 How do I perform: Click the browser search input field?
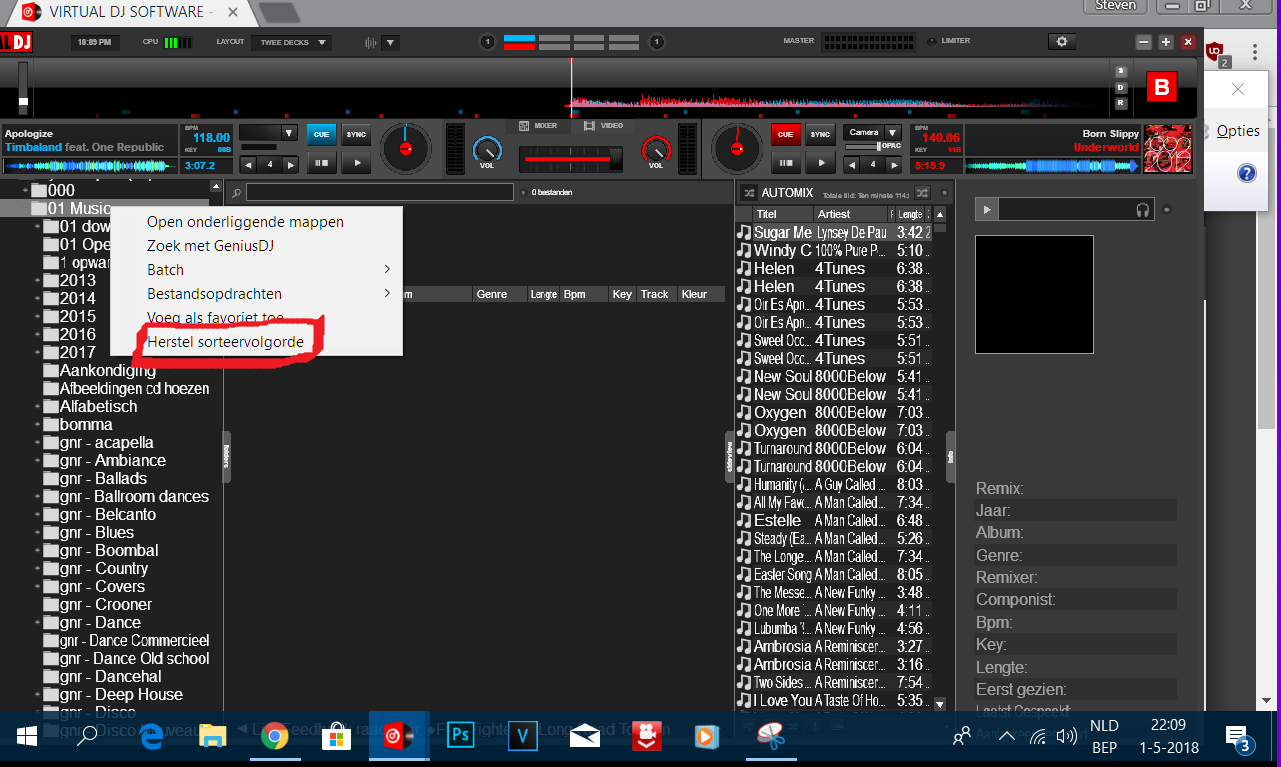coord(380,192)
